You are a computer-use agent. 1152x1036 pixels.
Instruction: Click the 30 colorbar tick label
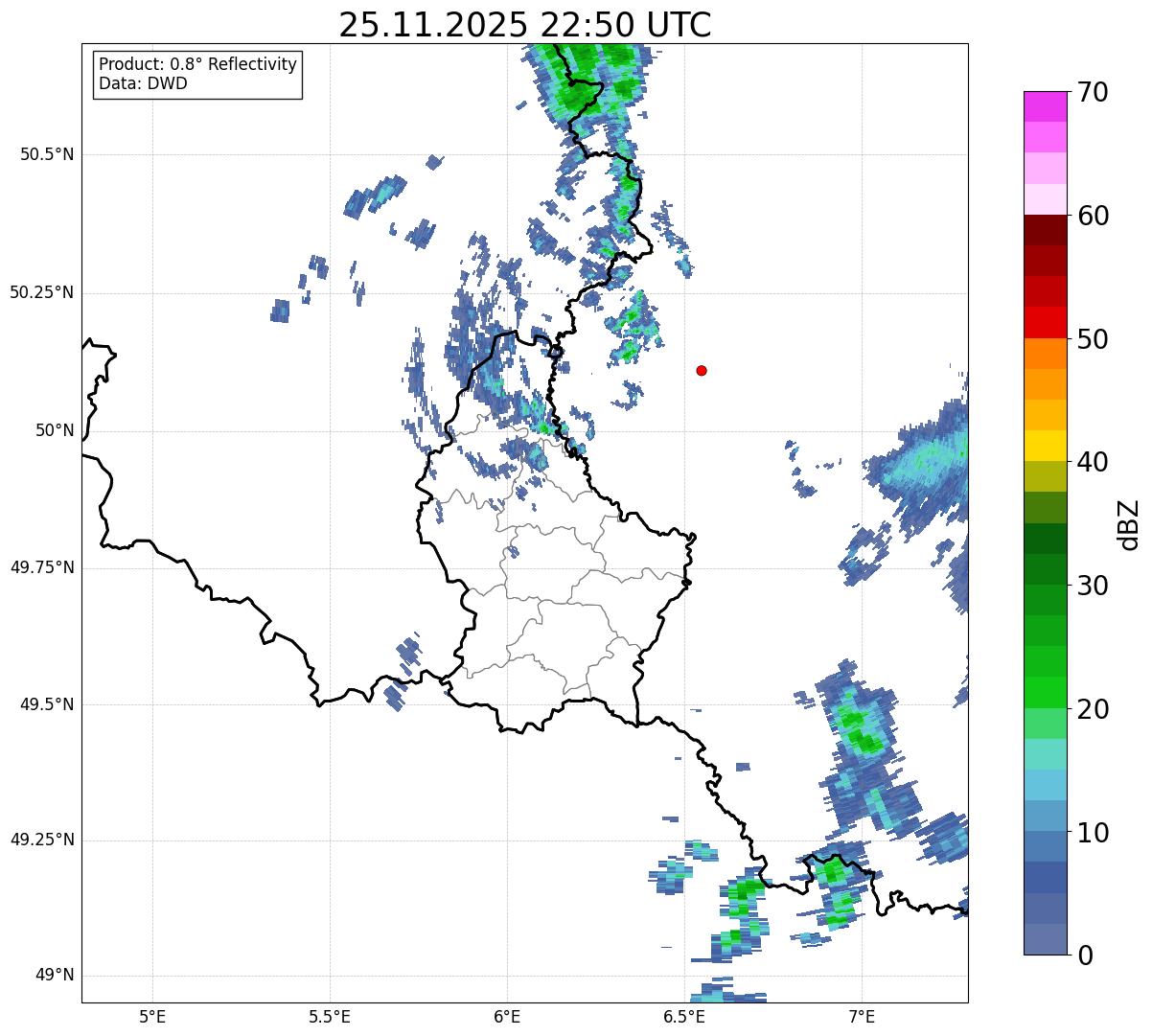[1093, 586]
